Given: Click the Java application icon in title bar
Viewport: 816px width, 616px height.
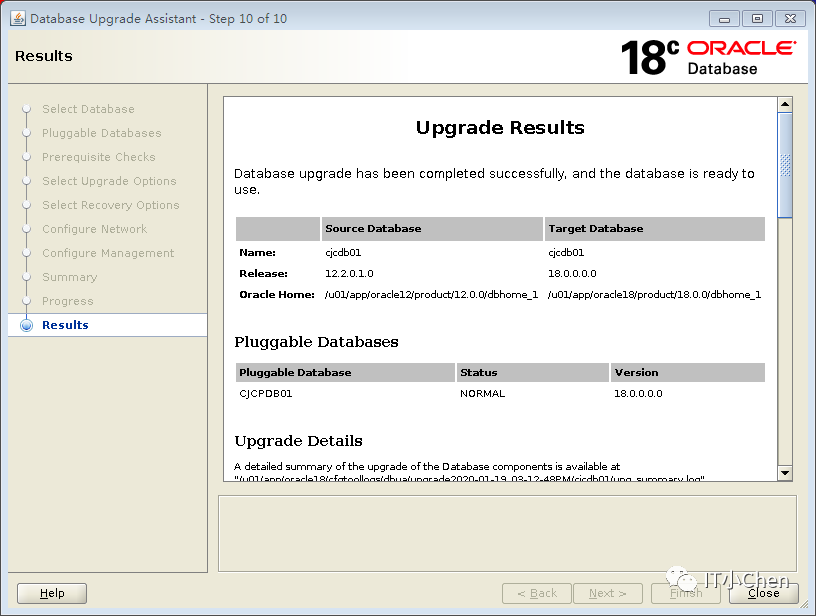Looking at the screenshot, I should tap(18, 18).
